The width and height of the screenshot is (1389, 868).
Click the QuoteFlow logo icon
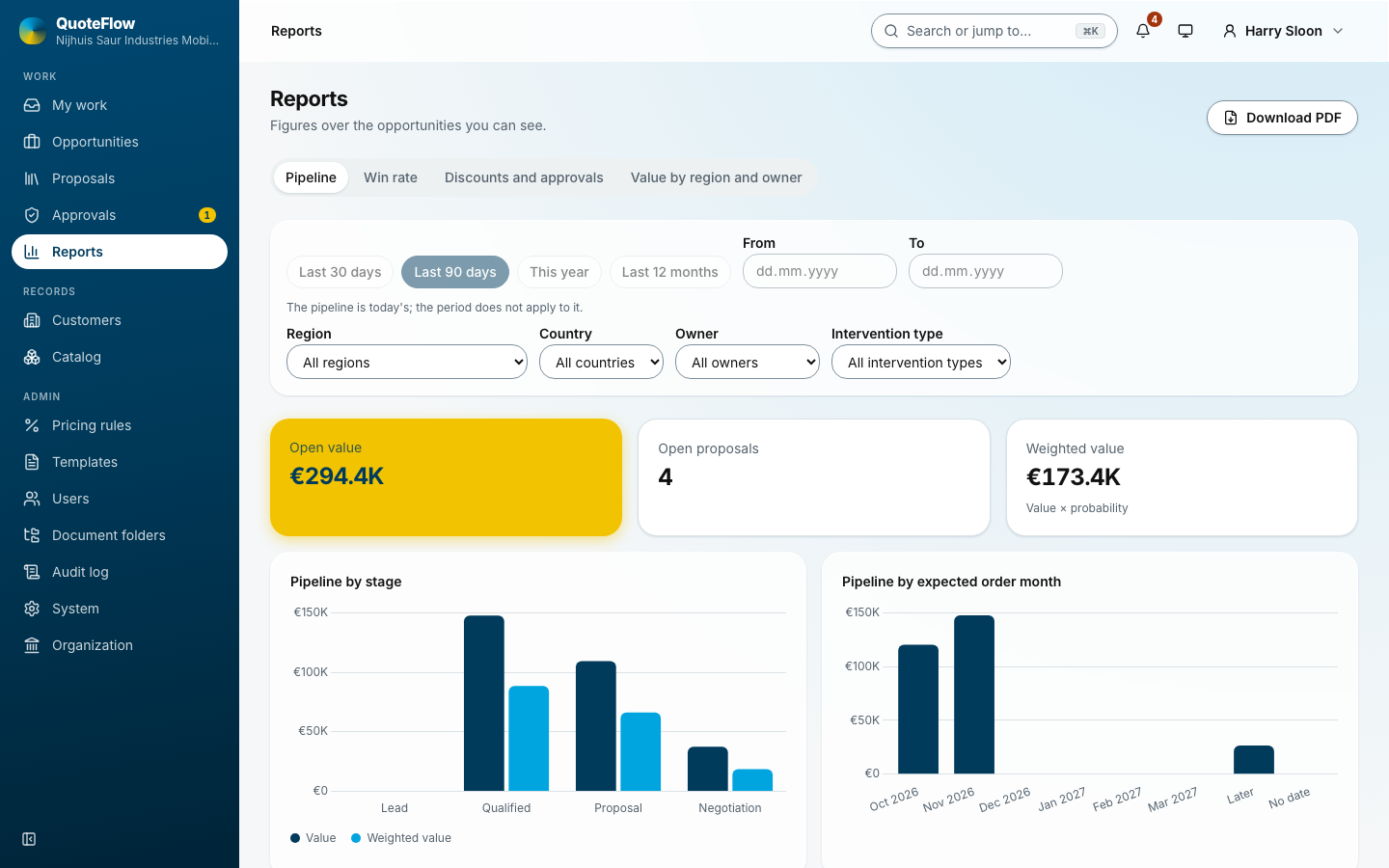pyautogui.click(x=33, y=31)
